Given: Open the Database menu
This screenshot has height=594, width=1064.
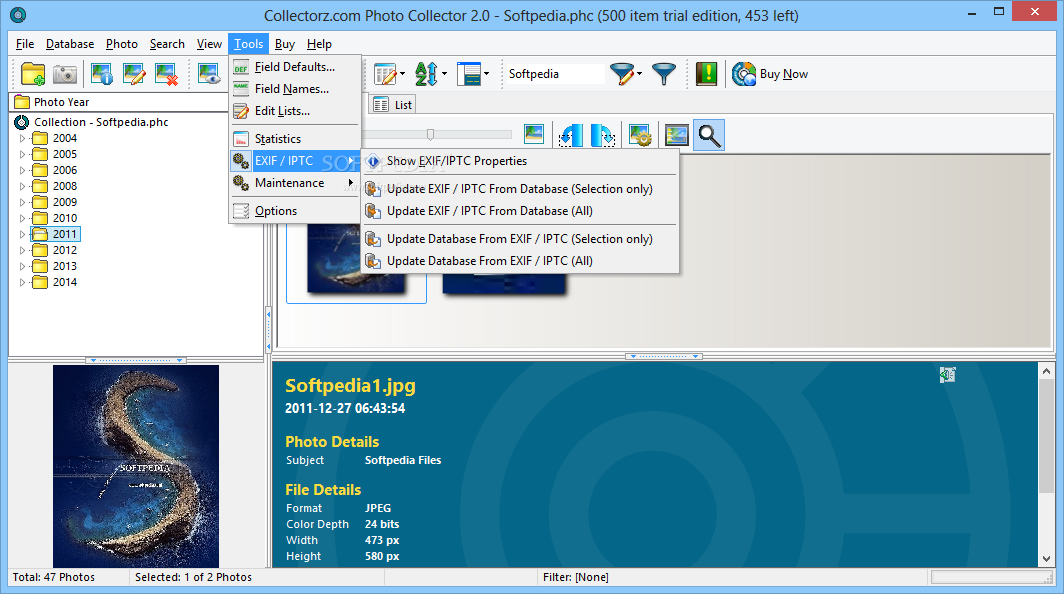Looking at the screenshot, I should 70,44.
